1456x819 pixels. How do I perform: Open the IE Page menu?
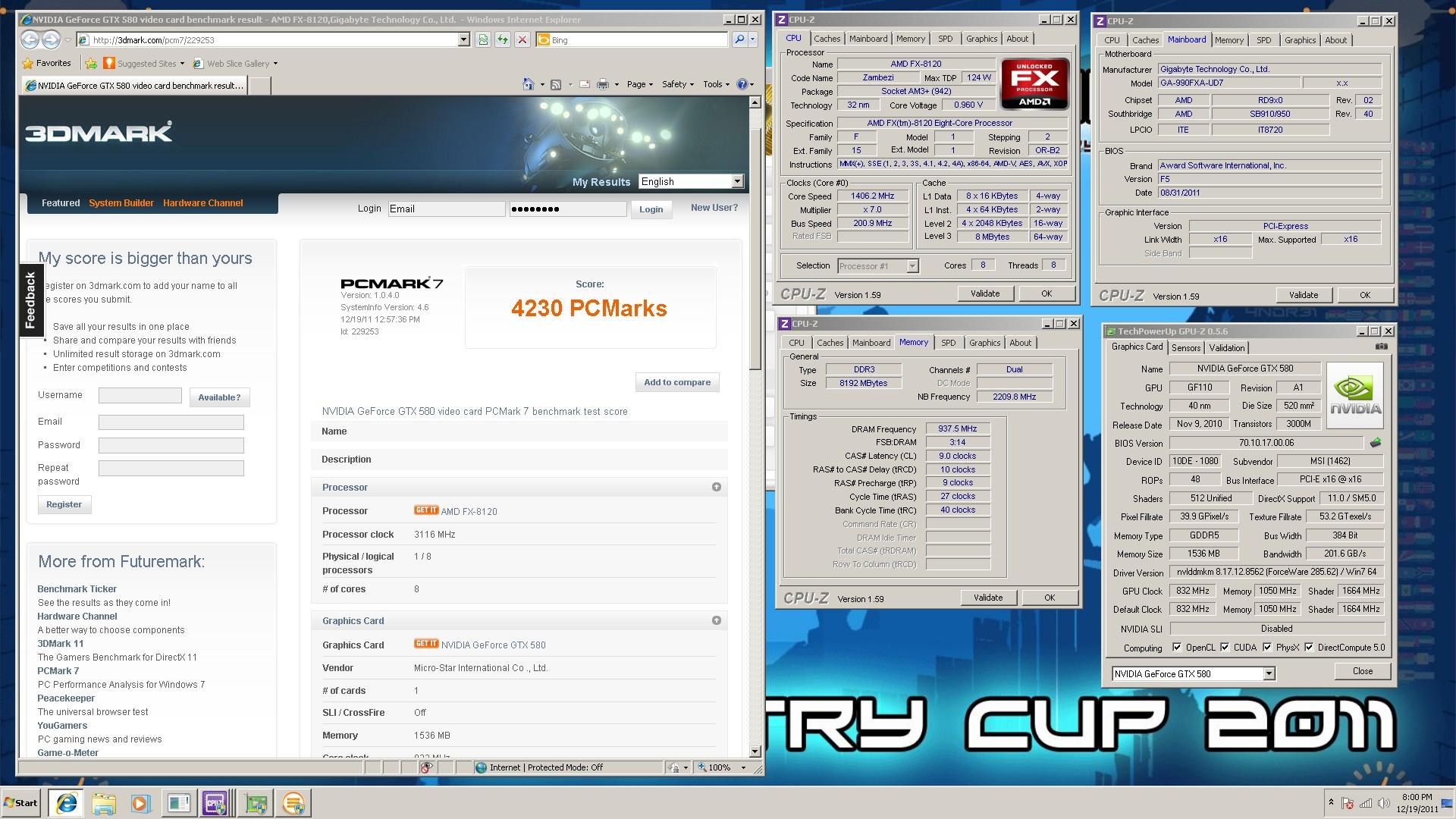tap(640, 84)
